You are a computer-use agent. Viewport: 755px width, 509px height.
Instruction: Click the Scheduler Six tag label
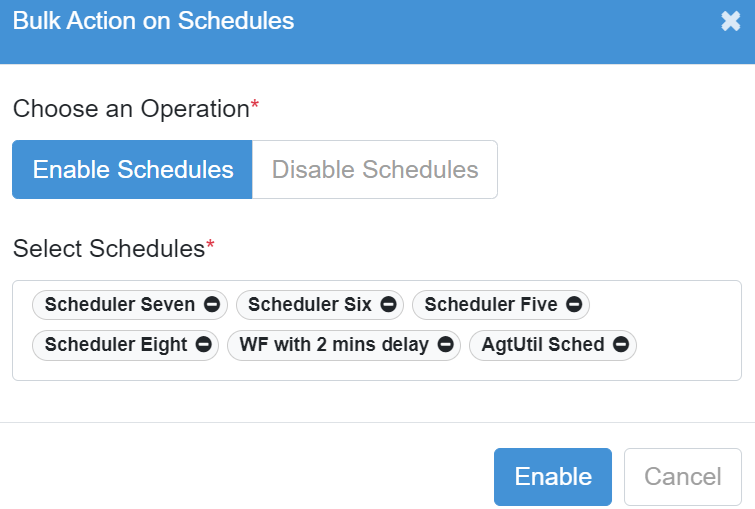pyautogui.click(x=310, y=304)
